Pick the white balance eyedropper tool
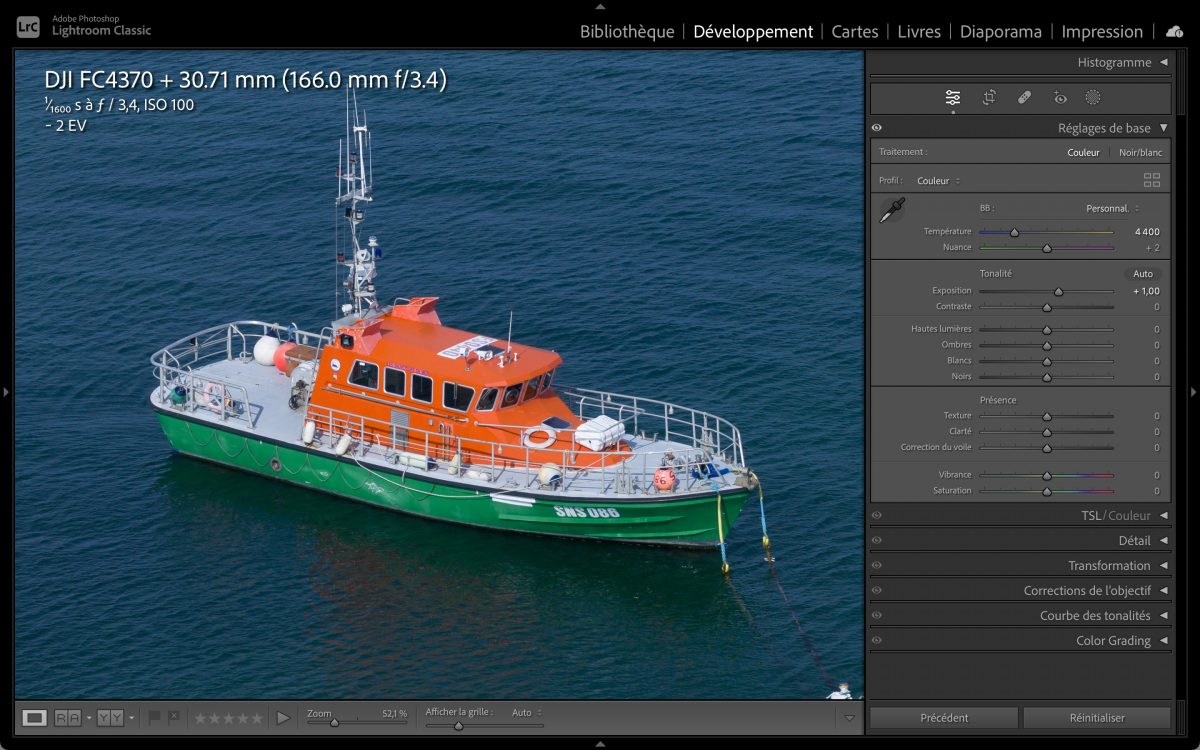Screen dimensions: 1200x750 click(891, 210)
